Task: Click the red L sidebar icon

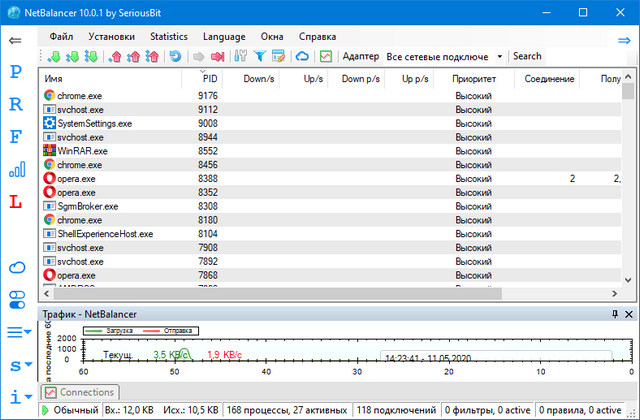Action: 15,201
